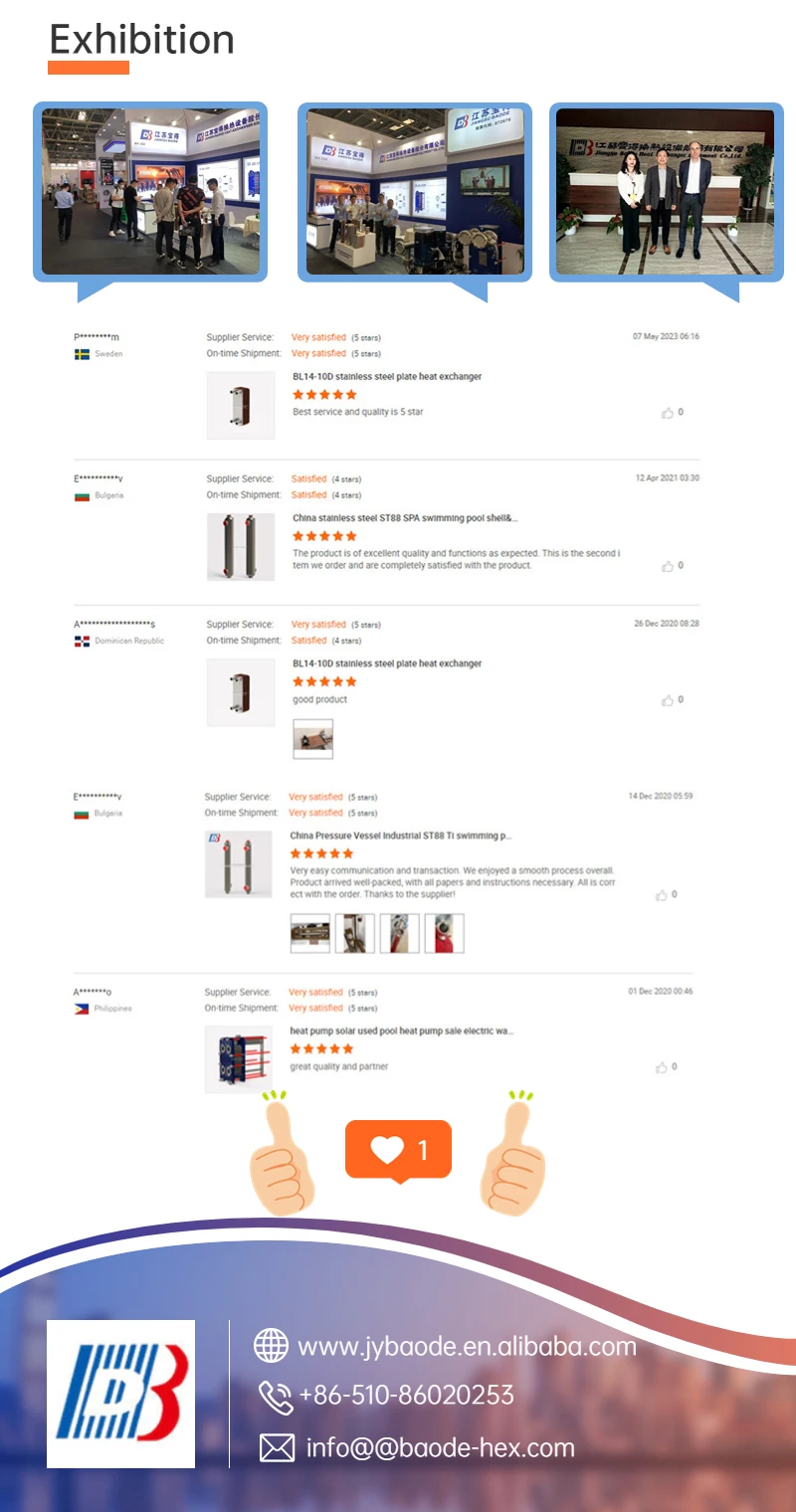Click the phone icon beside +86 number
The width and height of the screenshot is (796, 1512).
(276, 1397)
